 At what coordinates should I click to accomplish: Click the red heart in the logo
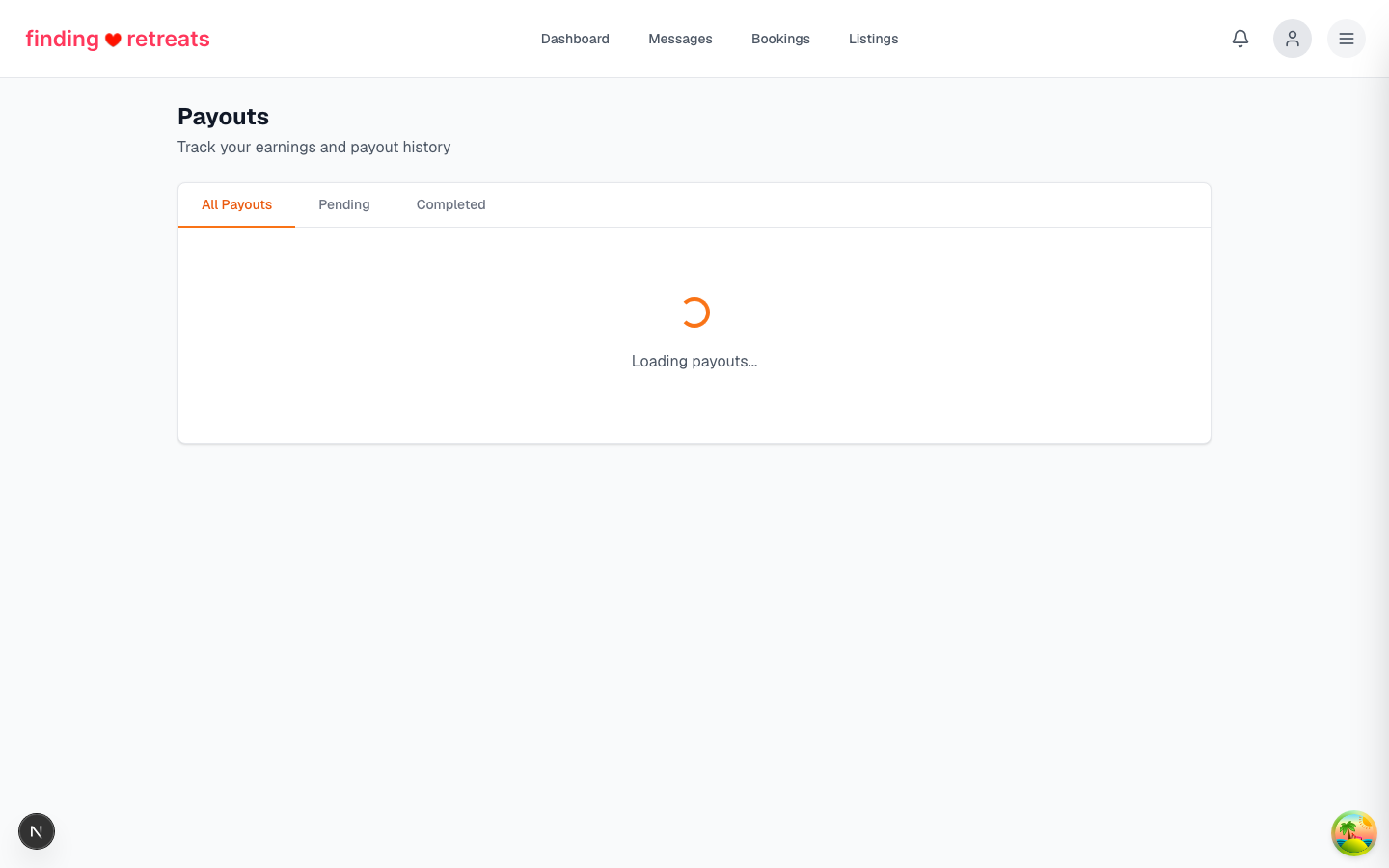coord(113,40)
